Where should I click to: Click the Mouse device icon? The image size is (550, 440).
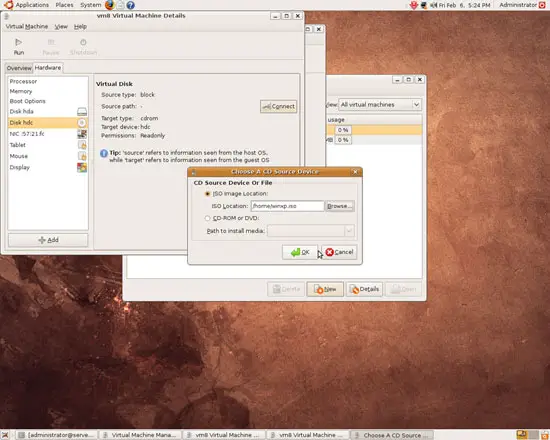click(x=82, y=156)
